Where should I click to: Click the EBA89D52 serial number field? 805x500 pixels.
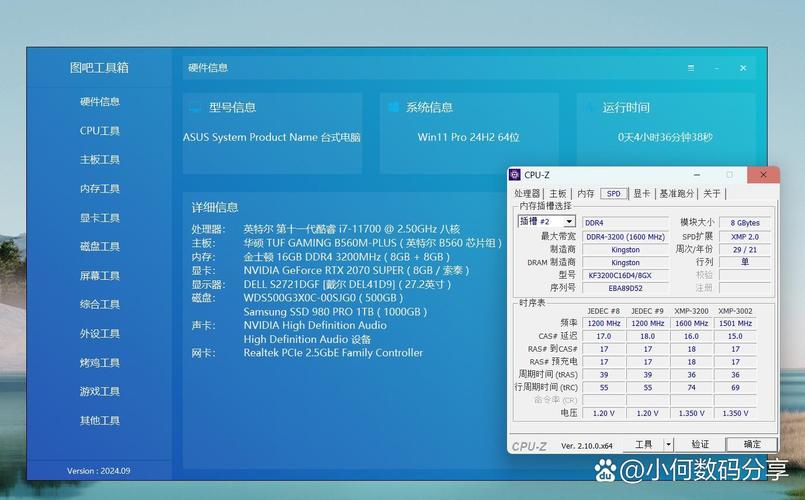click(625, 288)
